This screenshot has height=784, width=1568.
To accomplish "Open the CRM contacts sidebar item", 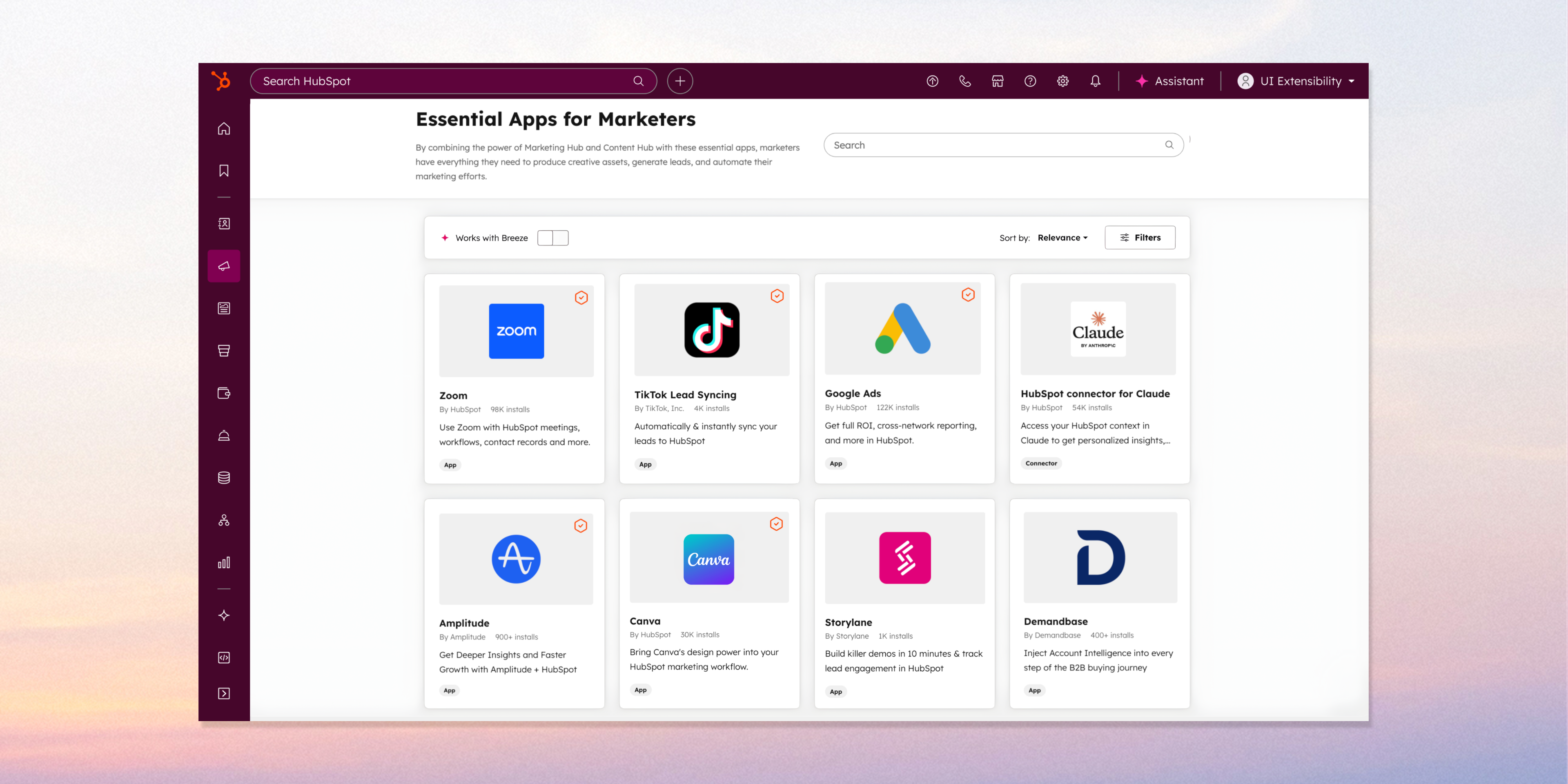I will 224,223.
